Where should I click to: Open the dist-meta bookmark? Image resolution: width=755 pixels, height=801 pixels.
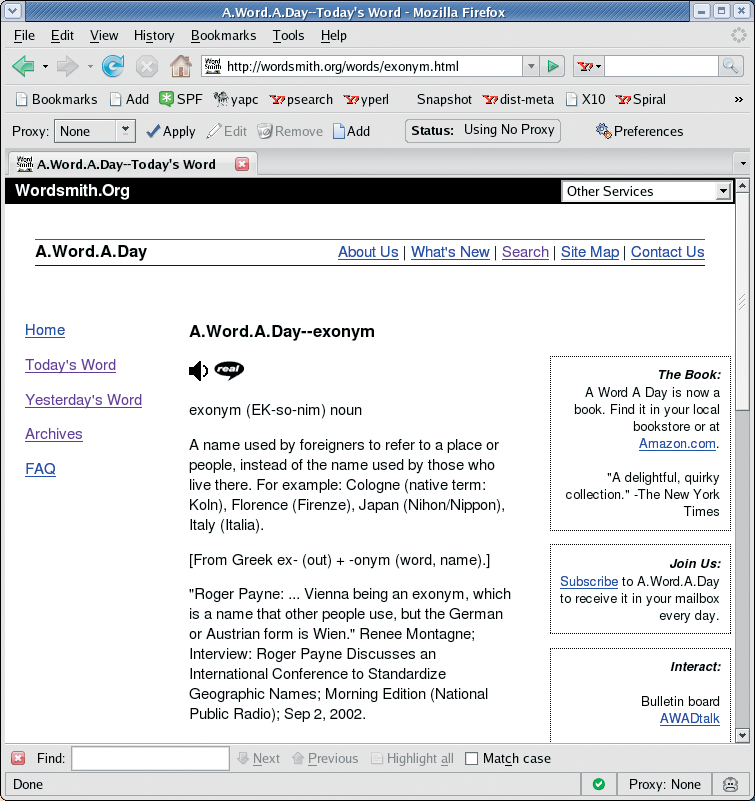[518, 99]
